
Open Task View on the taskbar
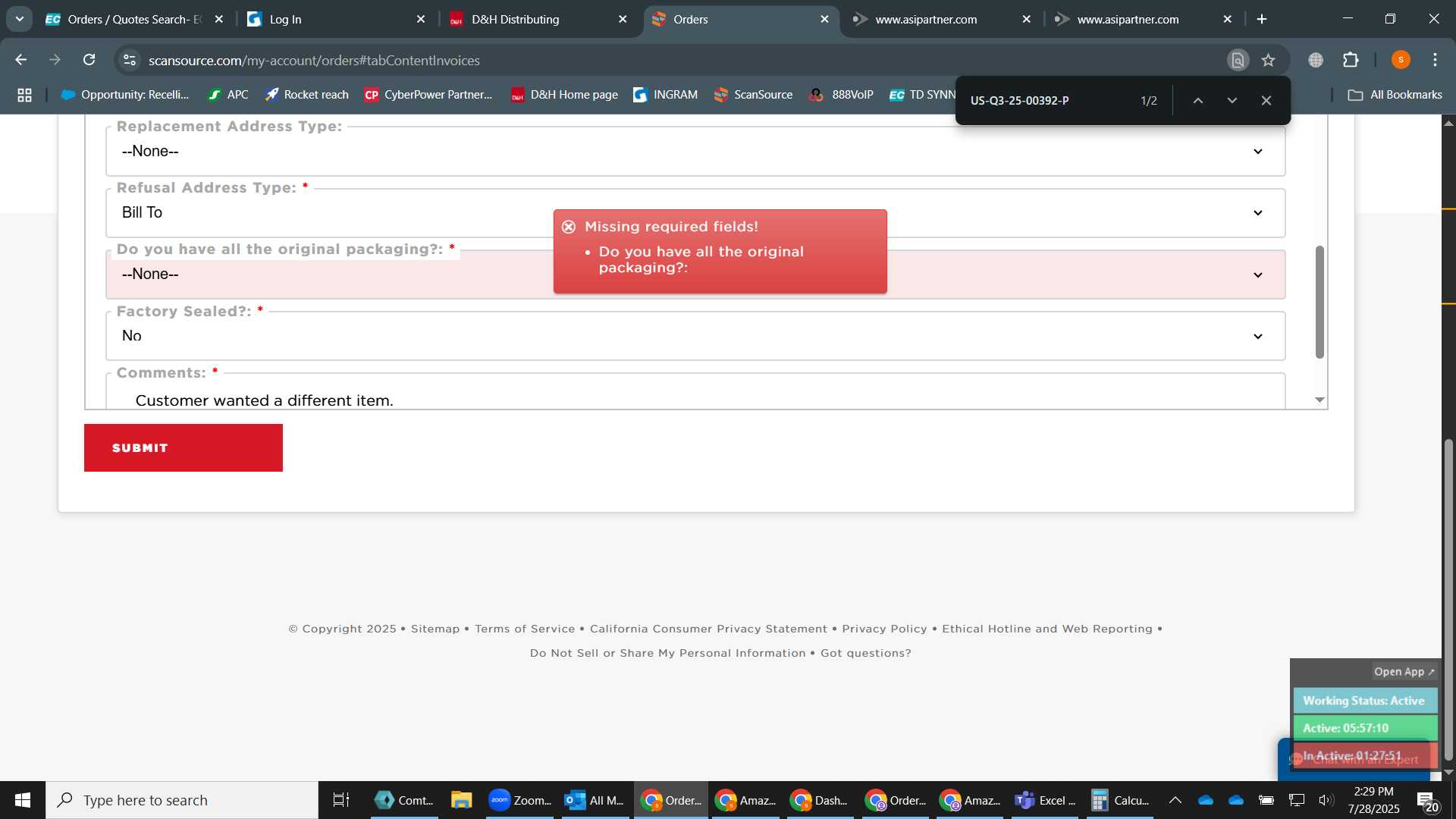[341, 800]
